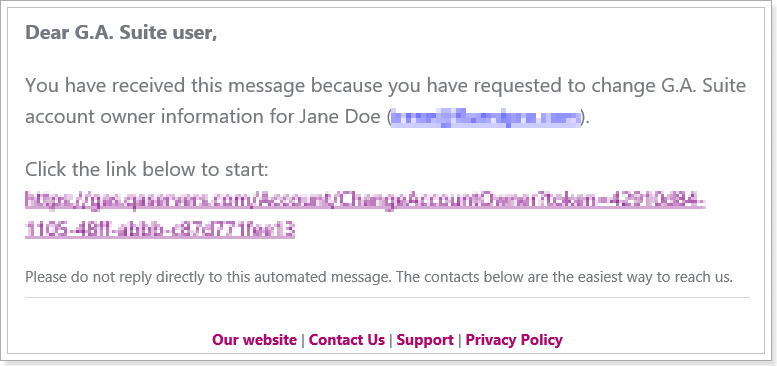Click the words account owner information
Image resolution: width=777 pixels, height=366 pixels.
pyautogui.click(x=160, y=117)
